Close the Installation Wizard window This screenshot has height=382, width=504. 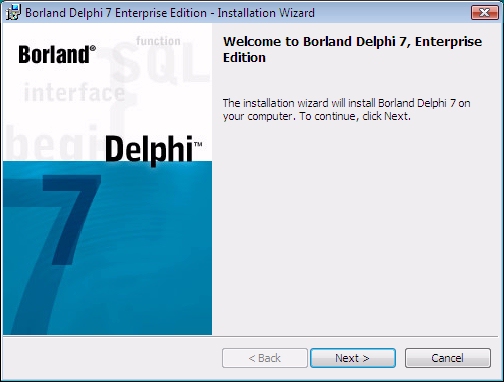pyautogui.click(x=485, y=13)
